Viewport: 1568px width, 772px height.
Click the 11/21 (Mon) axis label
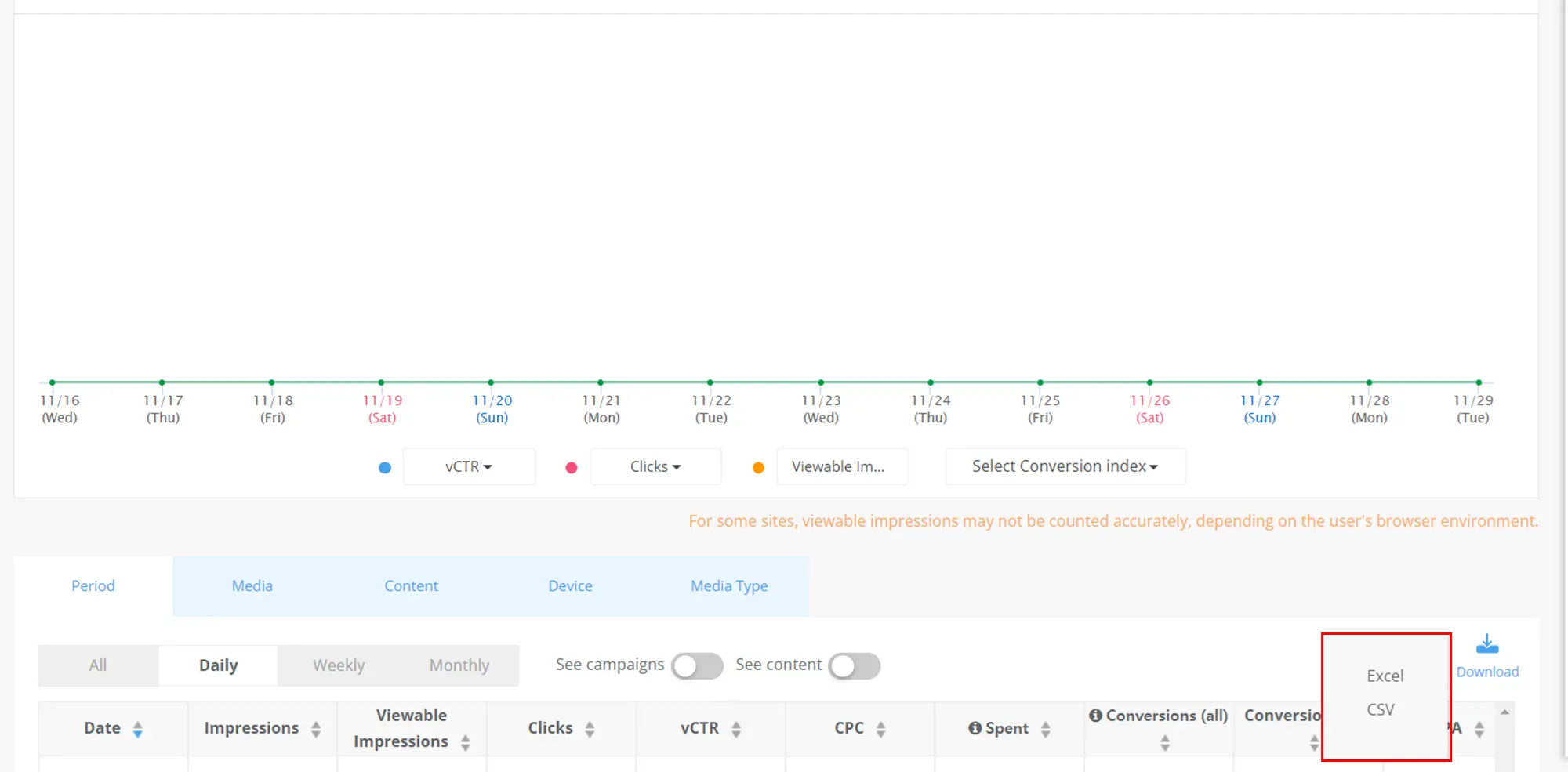point(602,408)
